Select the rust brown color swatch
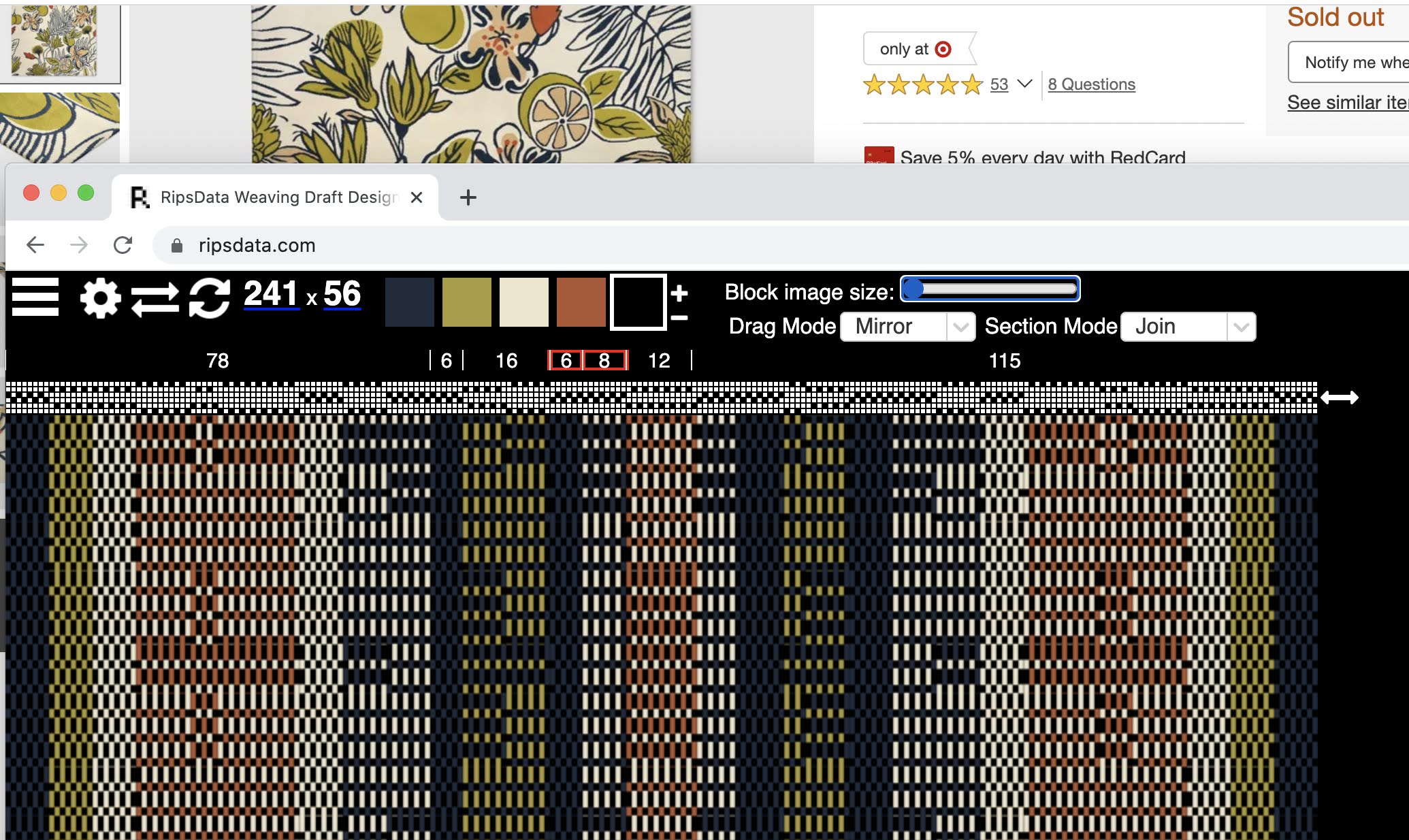This screenshot has height=840, width=1409. (x=581, y=302)
